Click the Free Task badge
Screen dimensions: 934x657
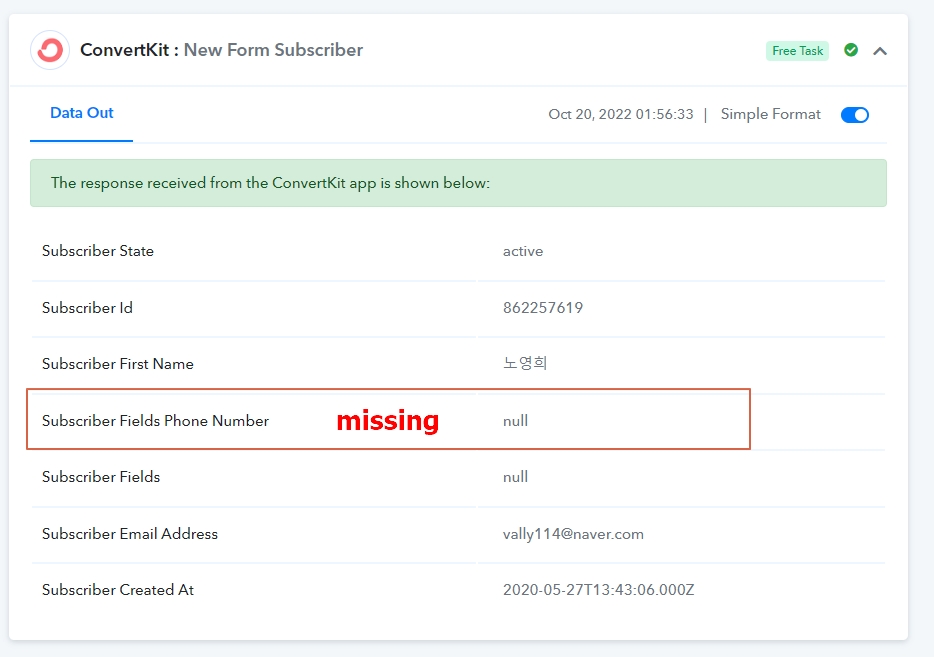coord(797,51)
